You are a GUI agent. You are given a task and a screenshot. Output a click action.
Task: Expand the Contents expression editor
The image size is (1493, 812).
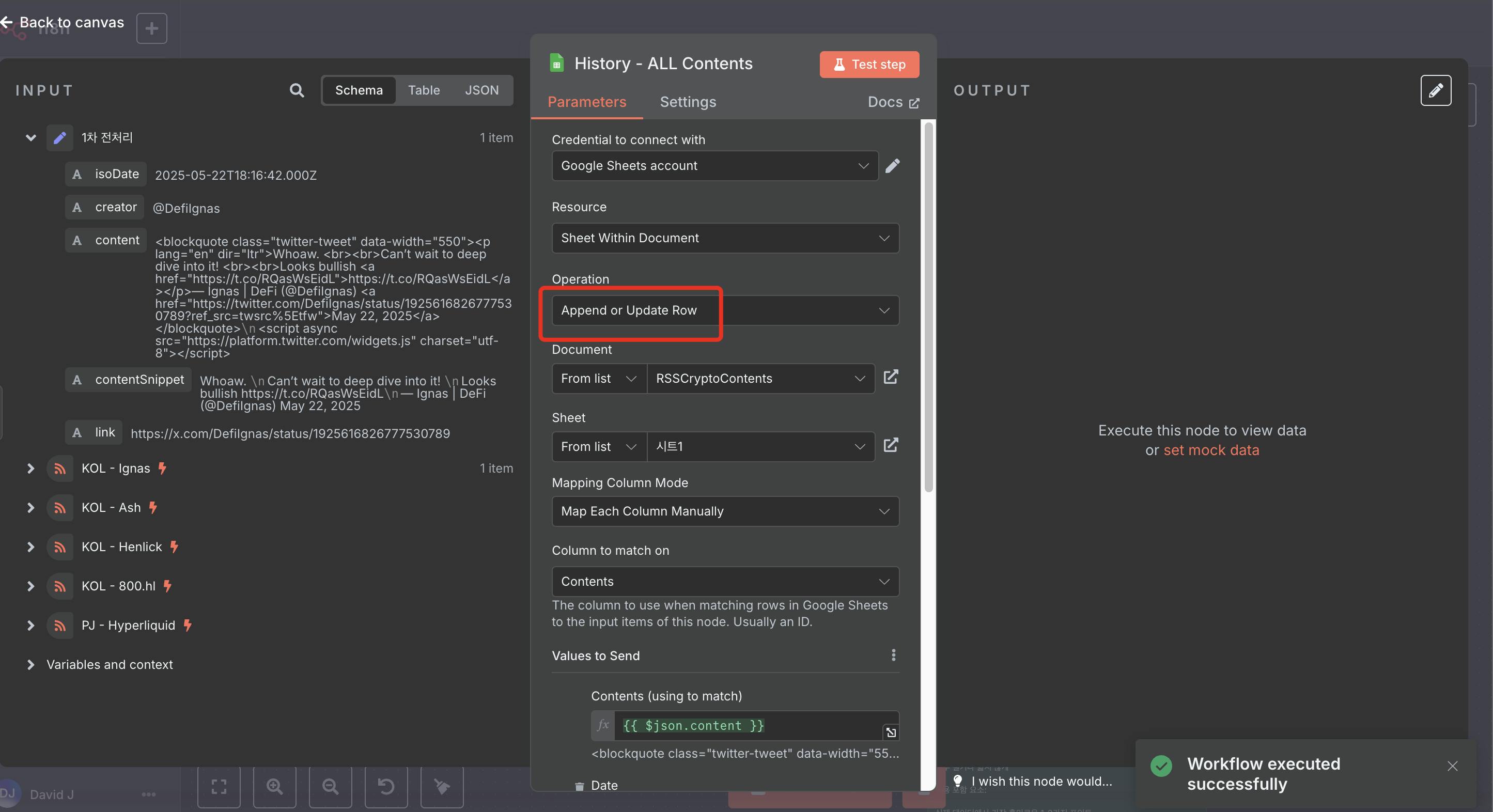pos(891,732)
